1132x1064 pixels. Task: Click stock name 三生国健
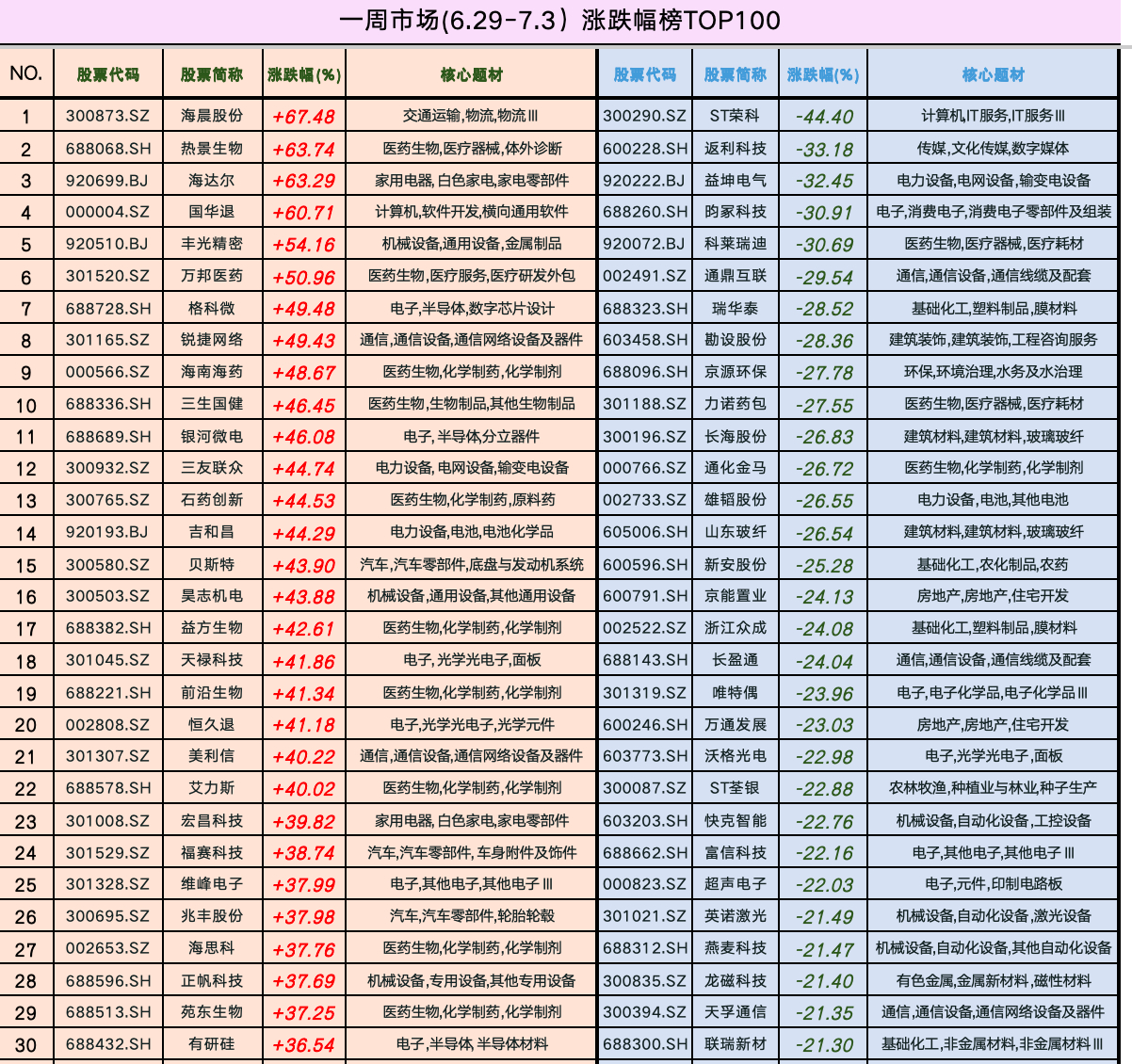(212, 403)
